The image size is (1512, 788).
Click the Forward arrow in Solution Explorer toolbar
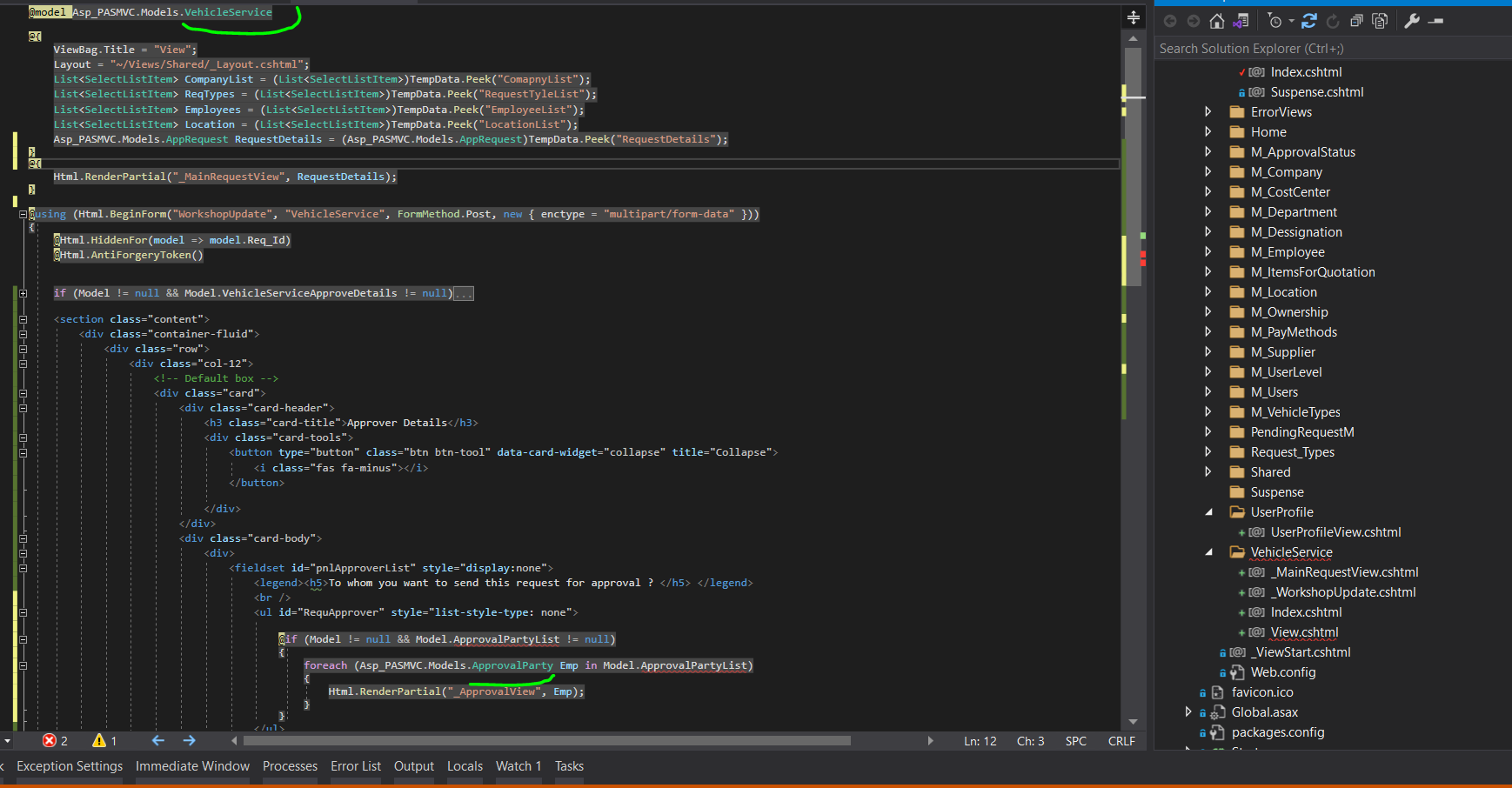[x=1194, y=21]
